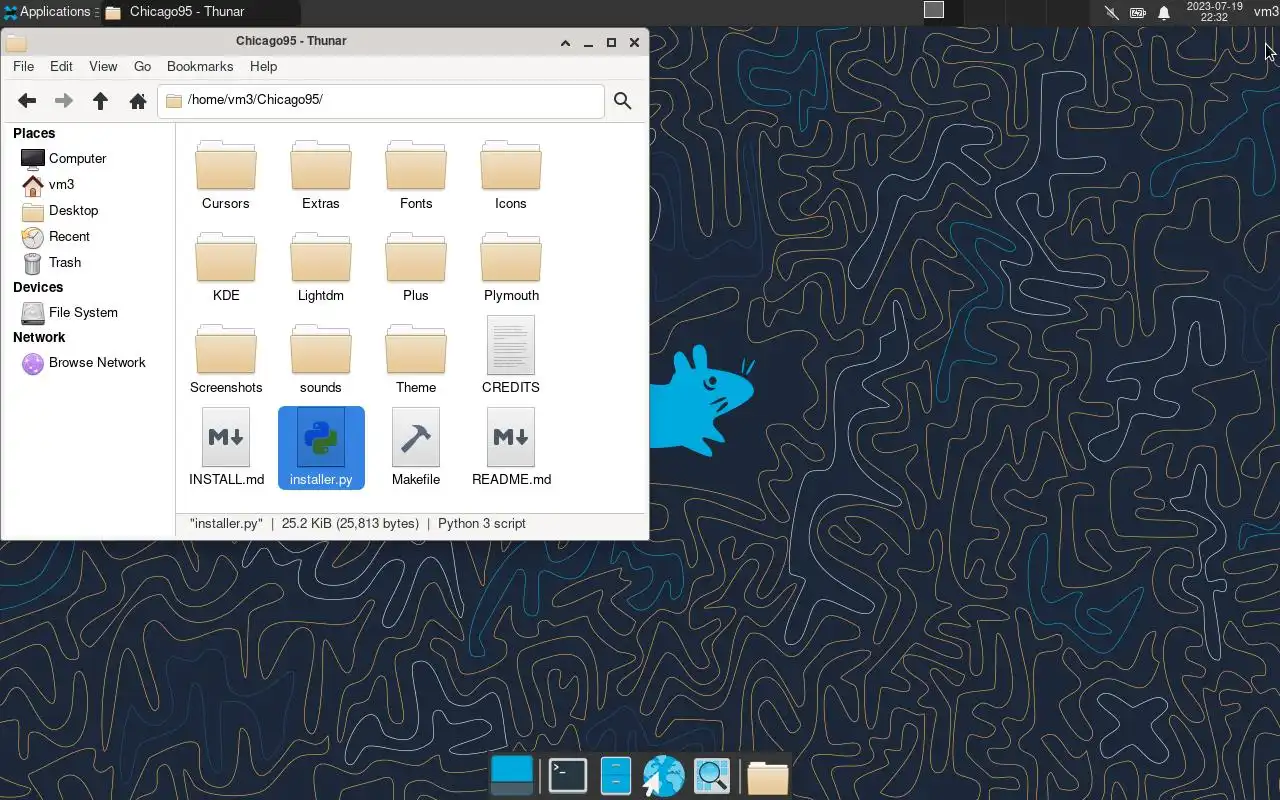Open the View menu
The height and width of the screenshot is (800, 1280).
103,66
